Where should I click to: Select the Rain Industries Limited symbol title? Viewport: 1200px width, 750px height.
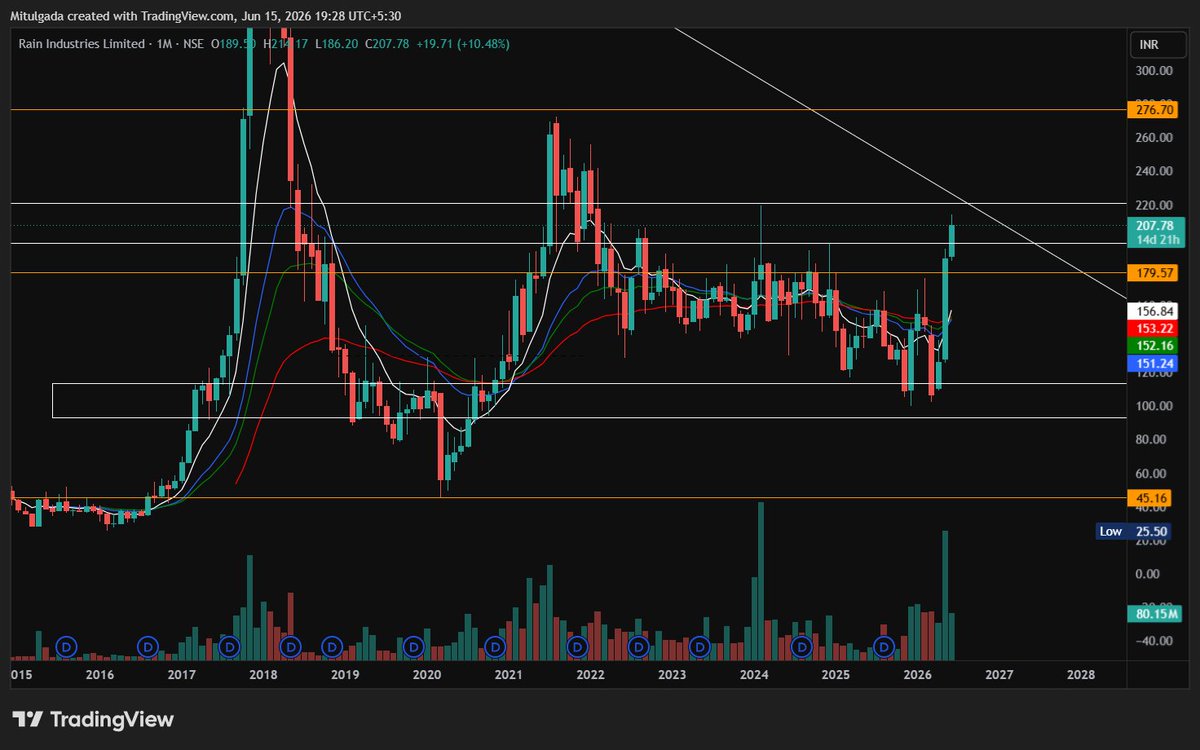83,44
